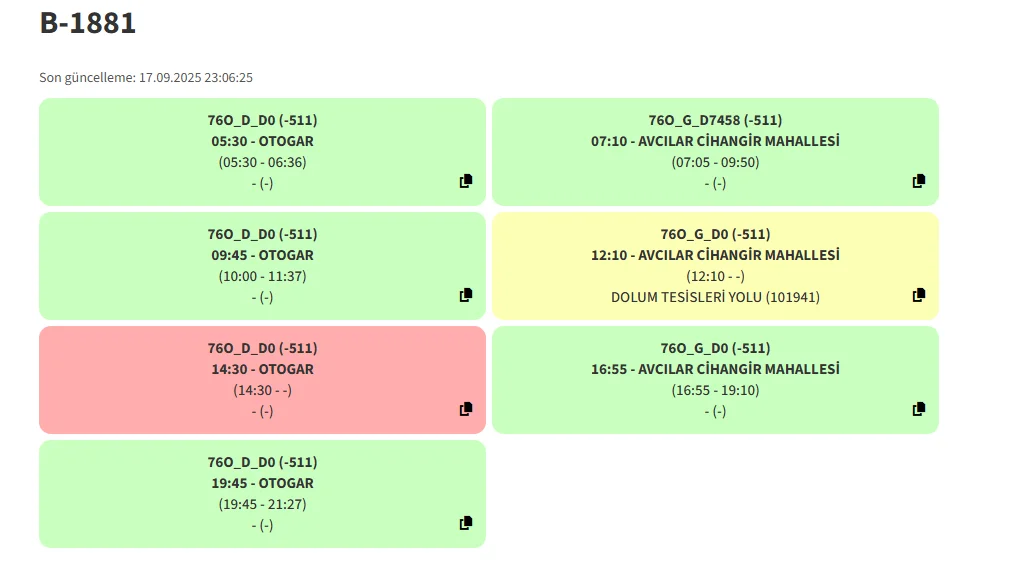Open the 16:55 - AVCILAR CİHANGİR MAHALLESİ title

pos(715,369)
